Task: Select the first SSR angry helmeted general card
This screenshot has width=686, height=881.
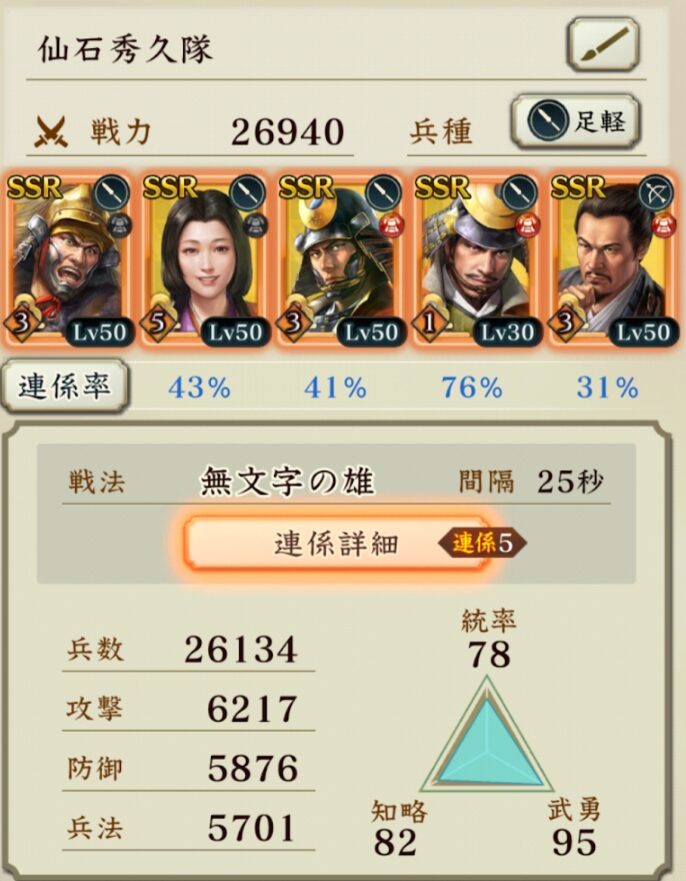Action: pyautogui.click(x=69, y=260)
